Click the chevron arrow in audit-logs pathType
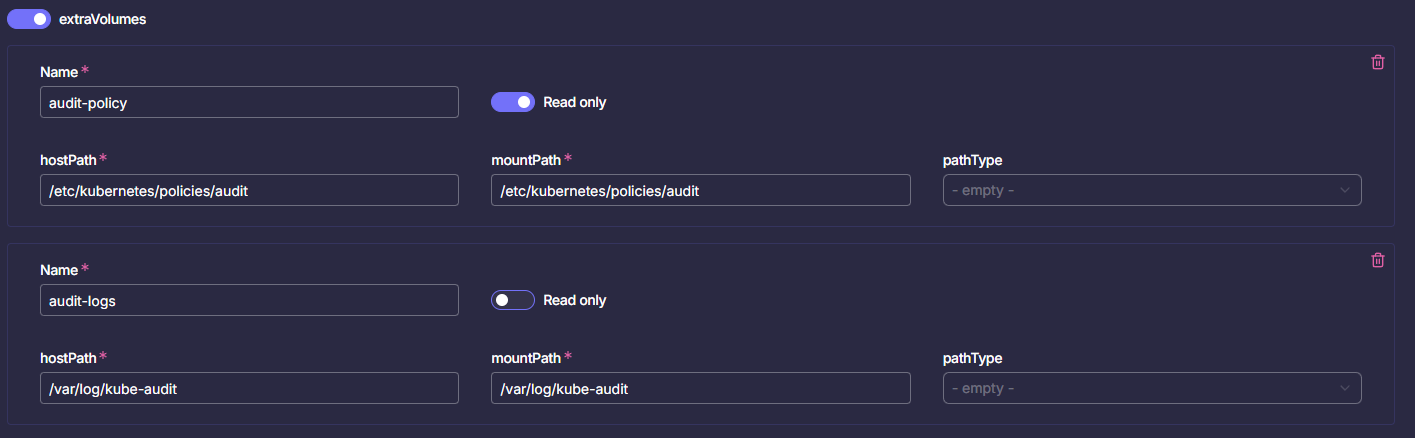 point(1345,388)
